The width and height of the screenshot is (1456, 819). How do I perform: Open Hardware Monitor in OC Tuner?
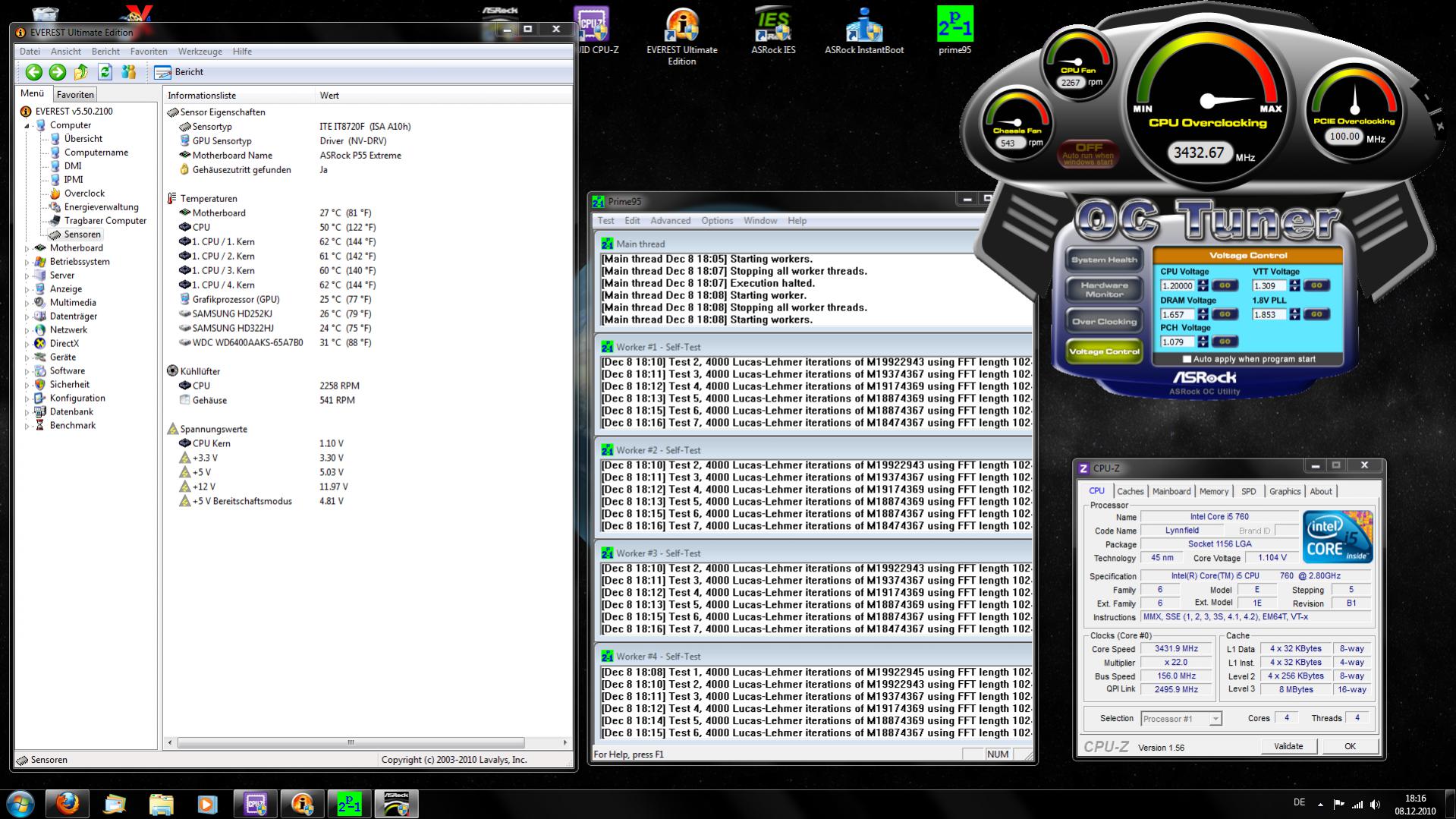point(1104,290)
